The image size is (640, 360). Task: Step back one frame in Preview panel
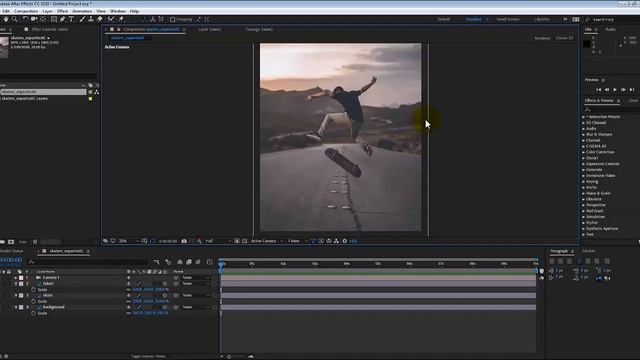[x=607, y=89]
